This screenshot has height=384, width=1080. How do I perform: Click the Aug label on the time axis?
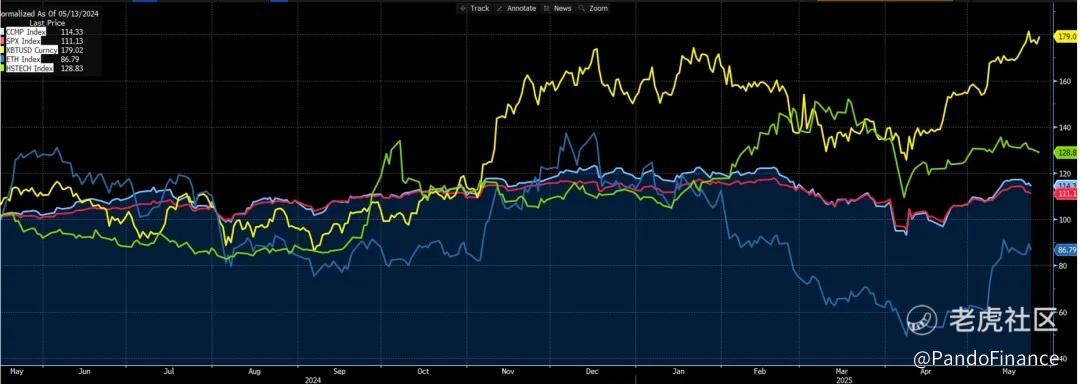coord(254,371)
